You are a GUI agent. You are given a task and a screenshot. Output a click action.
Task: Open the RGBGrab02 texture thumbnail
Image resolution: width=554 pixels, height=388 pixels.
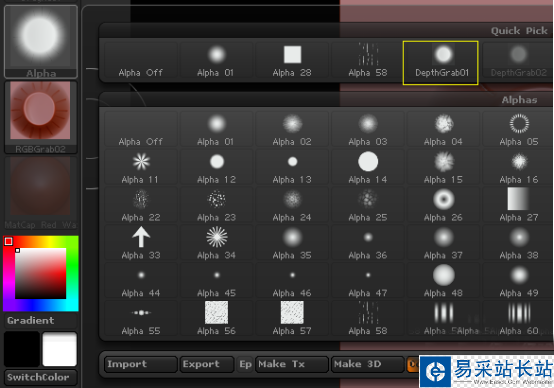[41, 117]
